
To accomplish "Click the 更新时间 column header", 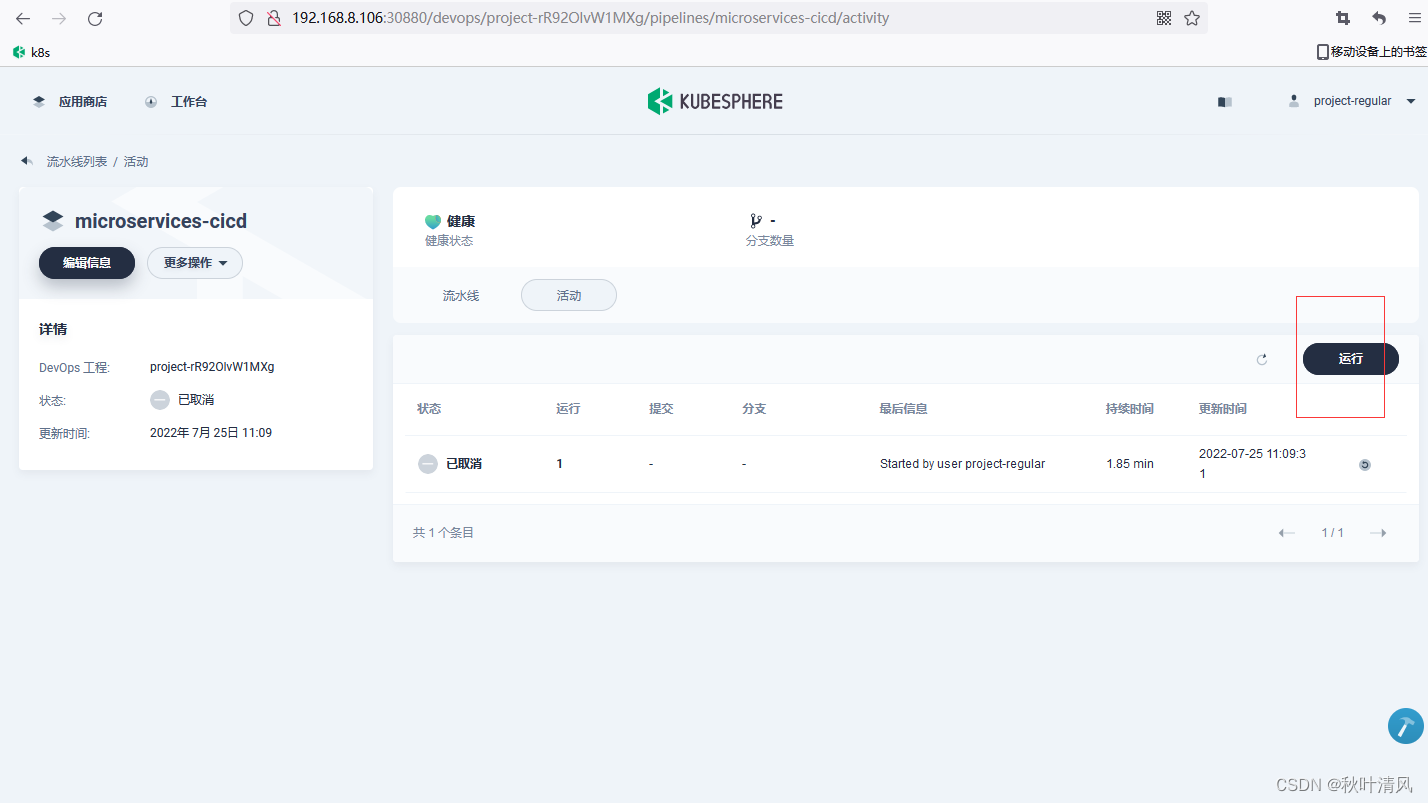I will pos(1223,409).
